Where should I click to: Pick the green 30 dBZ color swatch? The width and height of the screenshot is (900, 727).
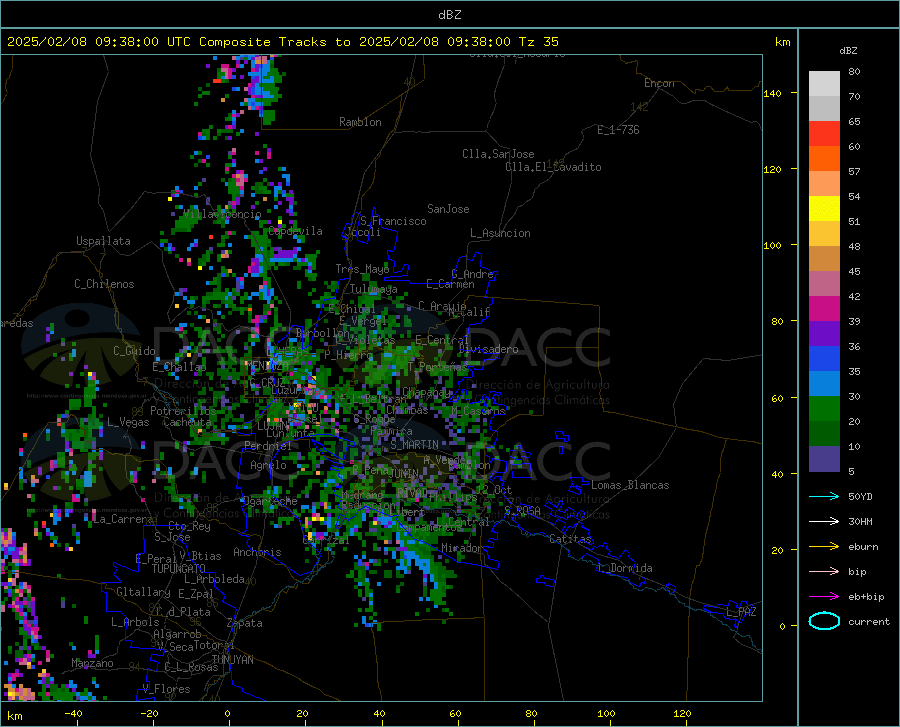824,409
